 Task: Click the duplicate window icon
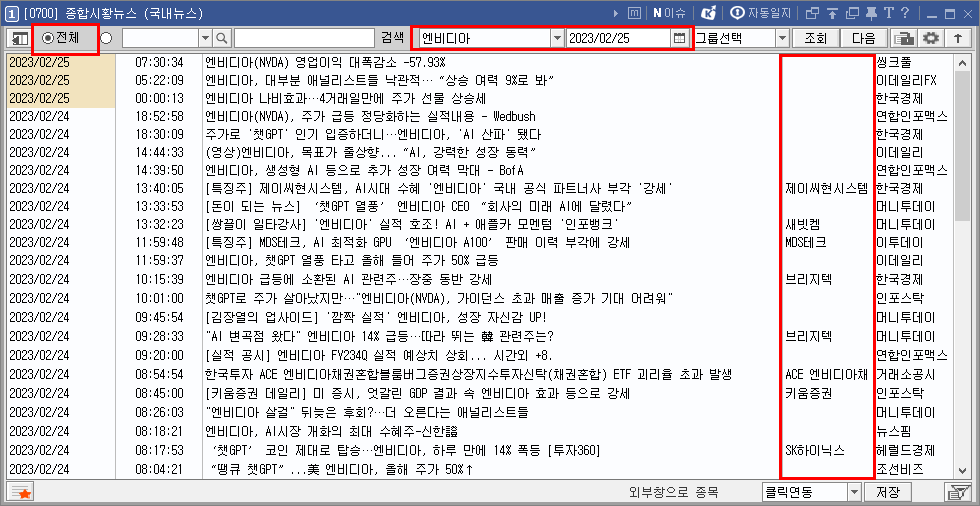[x=852, y=12]
